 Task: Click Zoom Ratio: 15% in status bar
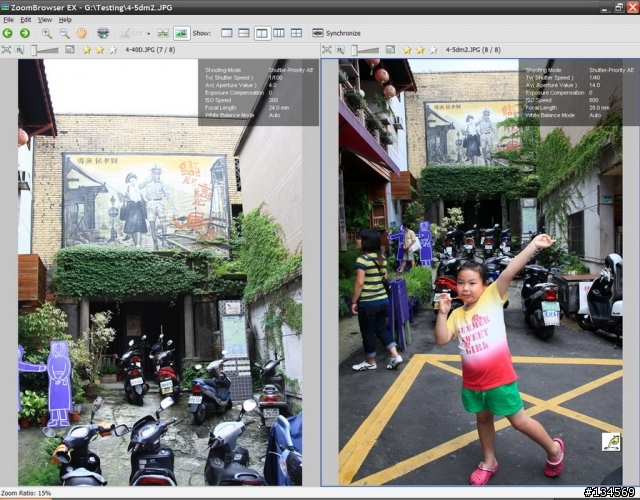tap(26, 493)
